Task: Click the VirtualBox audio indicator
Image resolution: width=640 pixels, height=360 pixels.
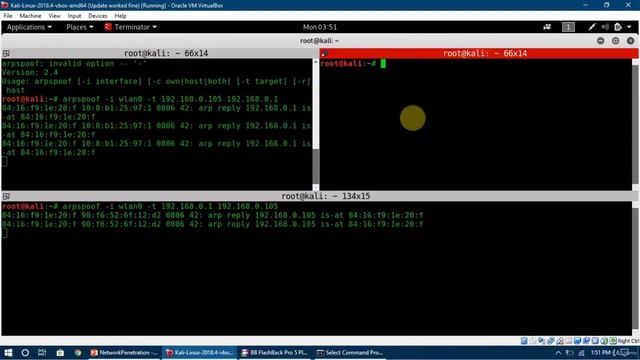Action: (541, 340)
